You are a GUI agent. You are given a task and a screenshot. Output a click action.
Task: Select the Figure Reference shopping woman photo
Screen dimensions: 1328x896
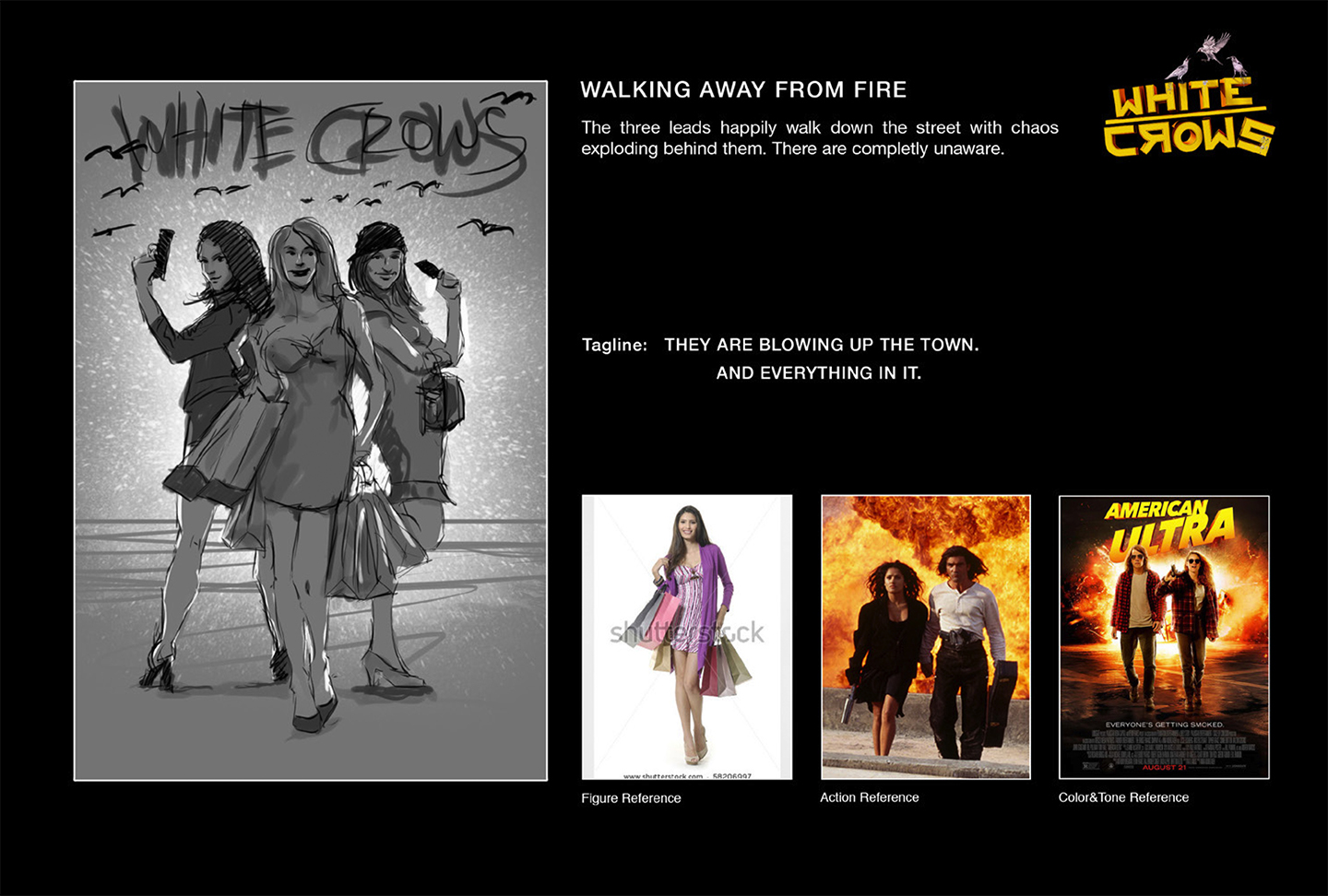click(687, 637)
